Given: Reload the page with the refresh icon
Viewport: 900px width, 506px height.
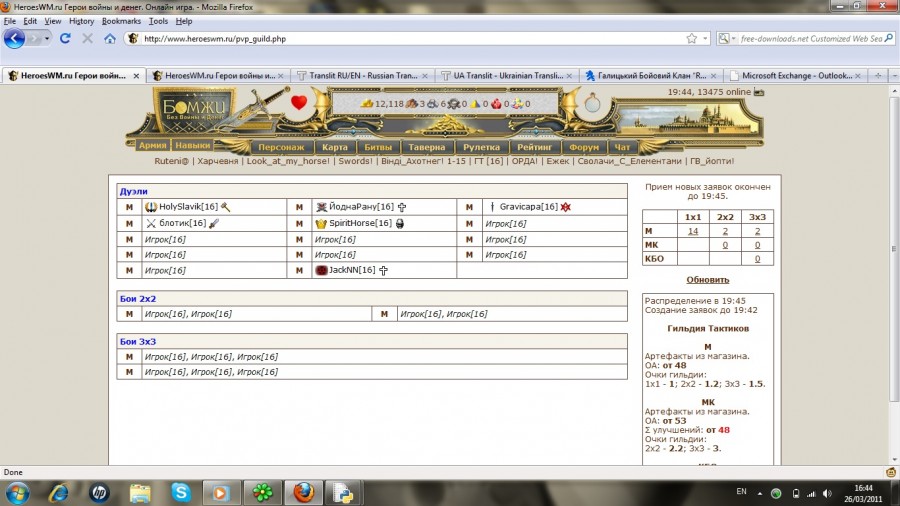Looking at the screenshot, I should click(66, 39).
